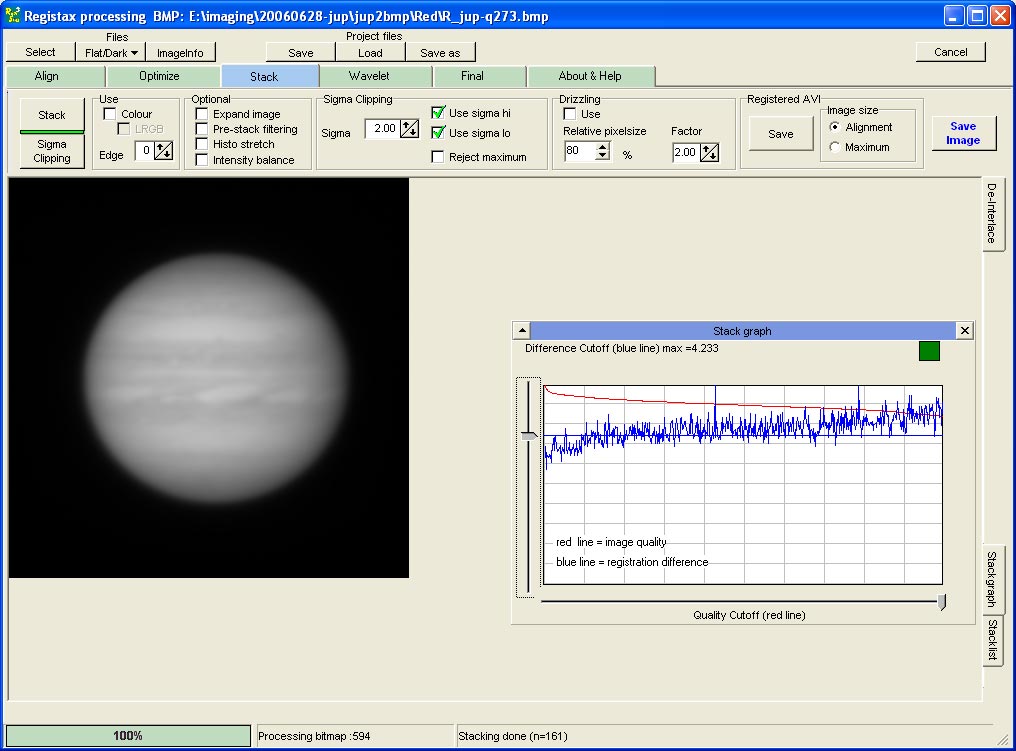Uncheck Use sigma lo
The height and width of the screenshot is (751, 1016).
click(x=439, y=133)
